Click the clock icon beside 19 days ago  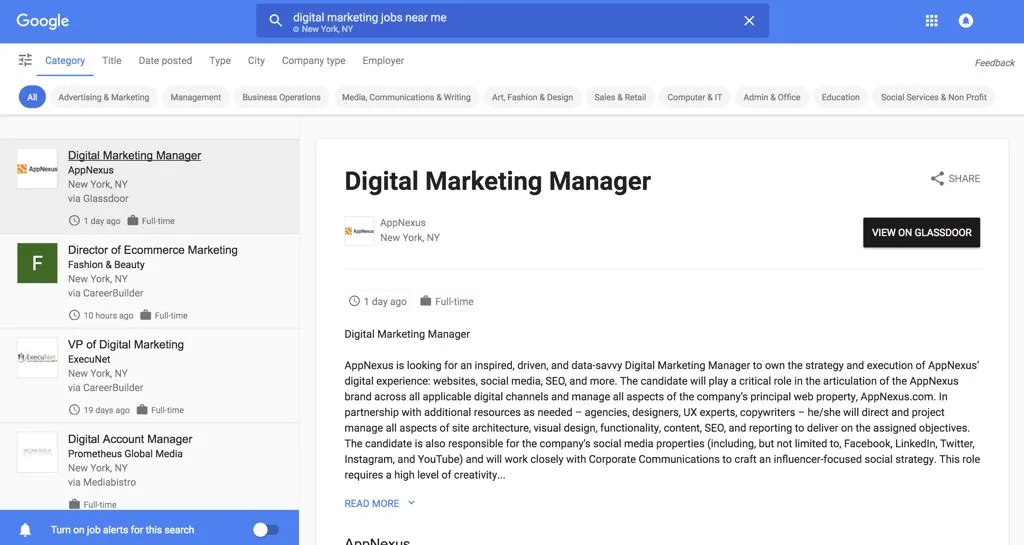click(74, 410)
